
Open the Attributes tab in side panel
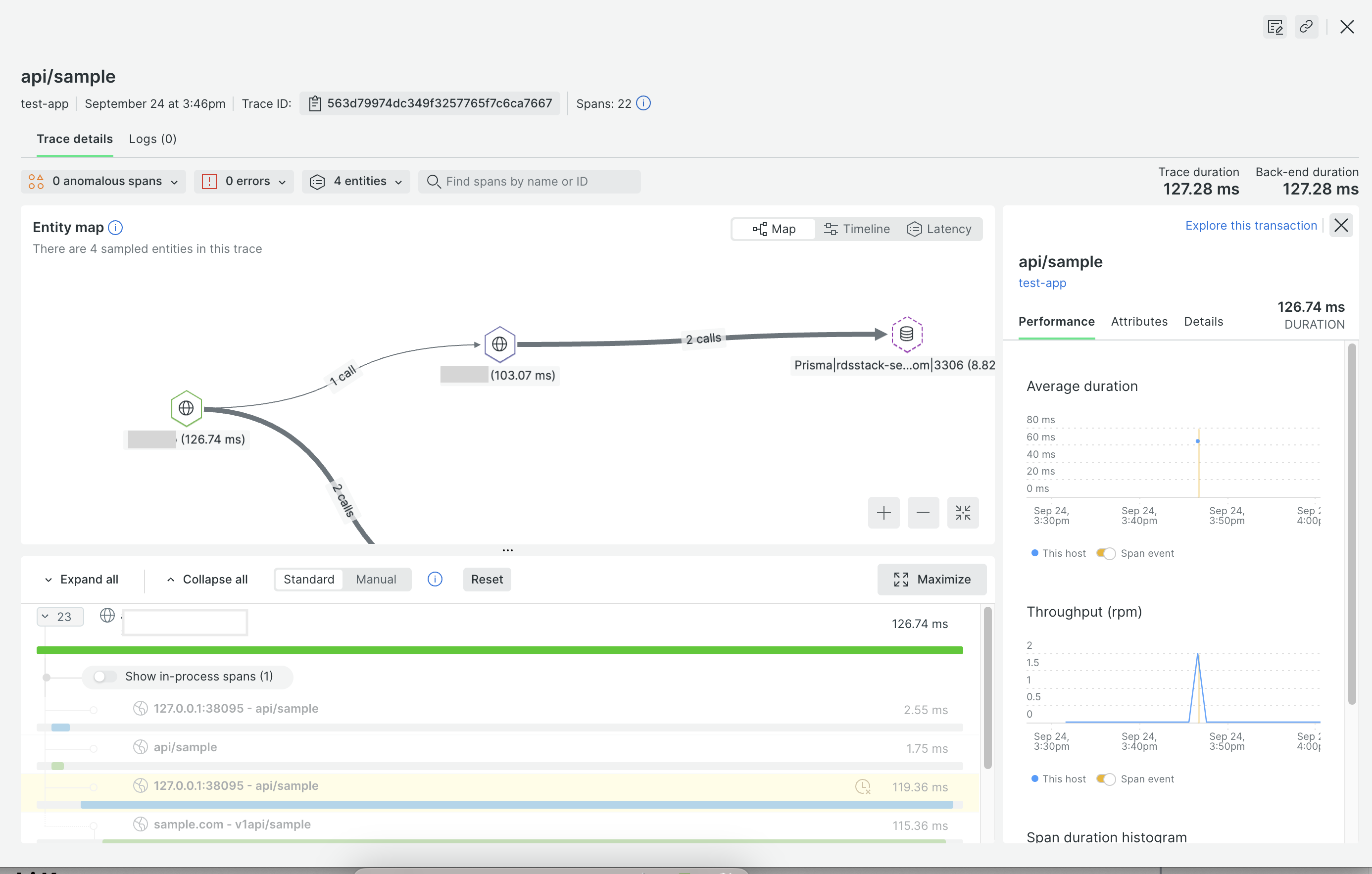[1138, 321]
